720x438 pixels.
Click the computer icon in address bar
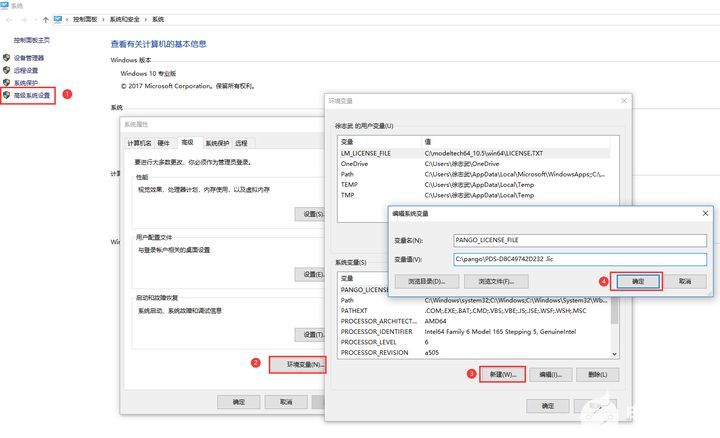pyautogui.click(x=57, y=19)
